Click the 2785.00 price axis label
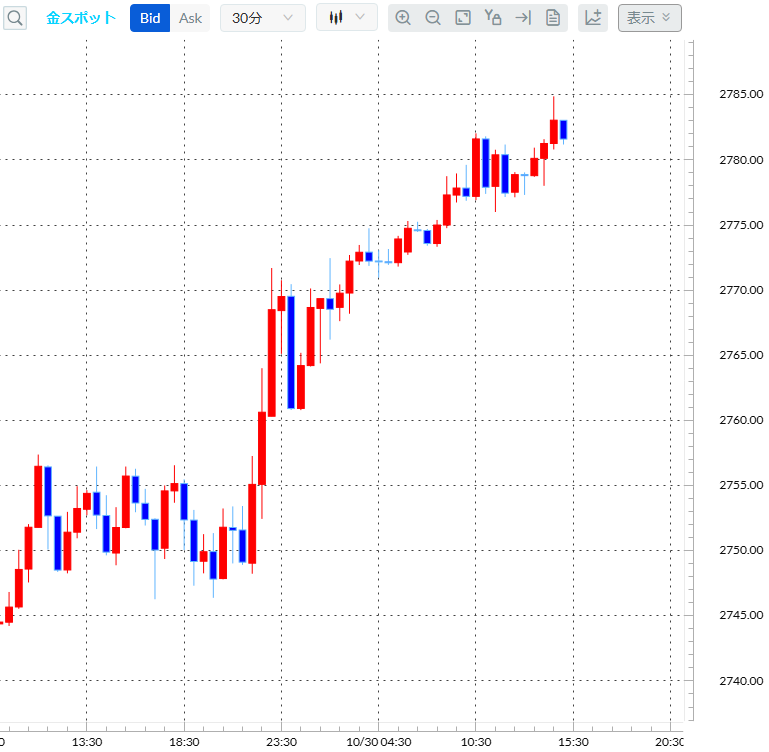This screenshot has width=769, height=752. click(x=741, y=94)
